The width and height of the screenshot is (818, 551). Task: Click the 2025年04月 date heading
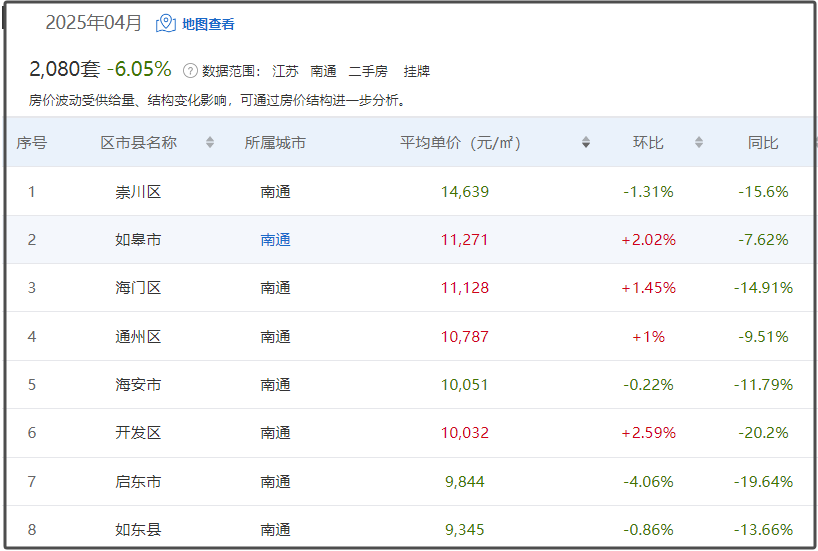coord(93,22)
